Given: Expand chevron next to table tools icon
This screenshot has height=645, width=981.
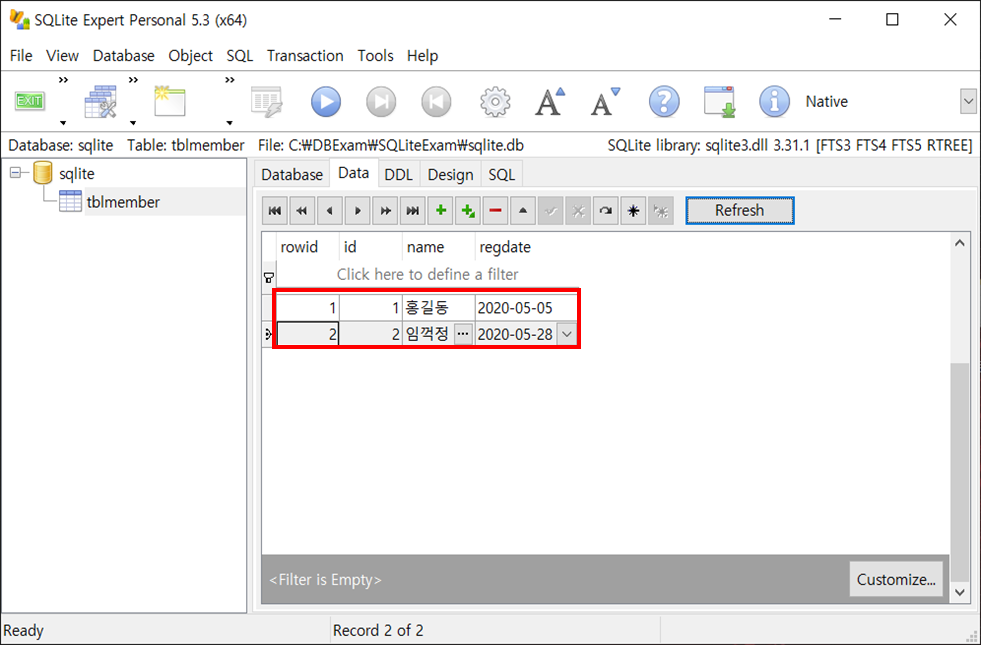Looking at the screenshot, I should [133, 80].
